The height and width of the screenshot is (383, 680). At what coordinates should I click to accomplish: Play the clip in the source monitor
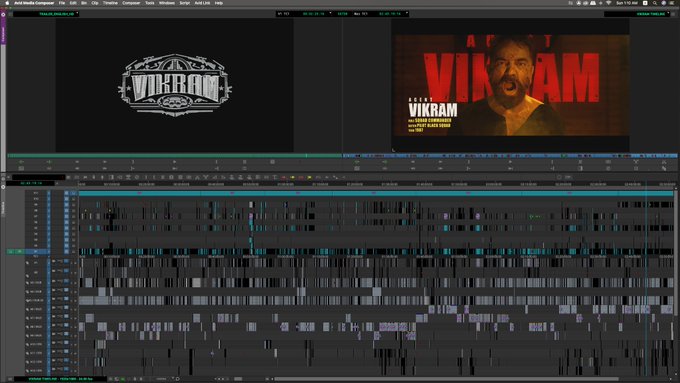click(x=174, y=162)
